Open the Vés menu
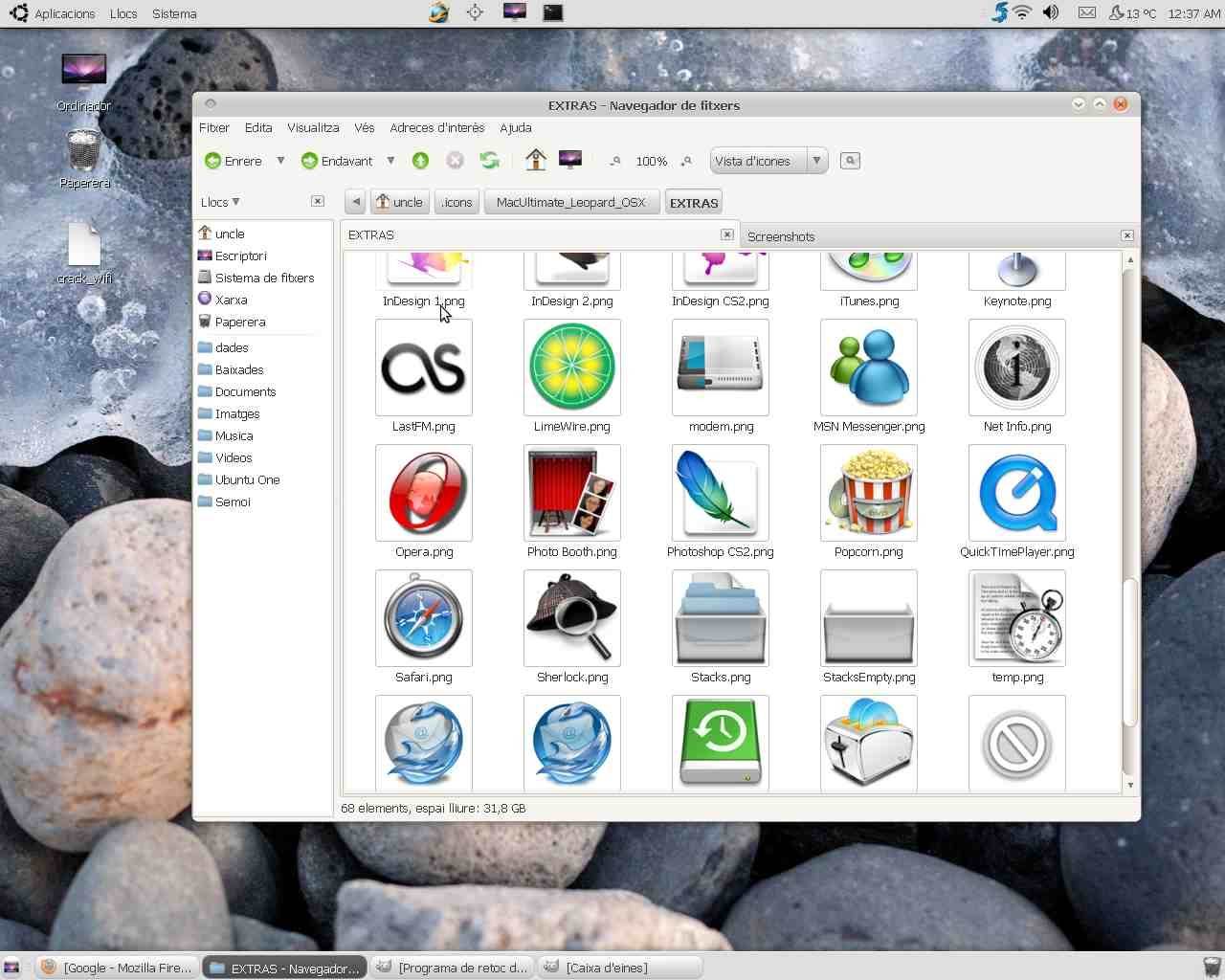The width and height of the screenshot is (1225, 980). [x=365, y=127]
